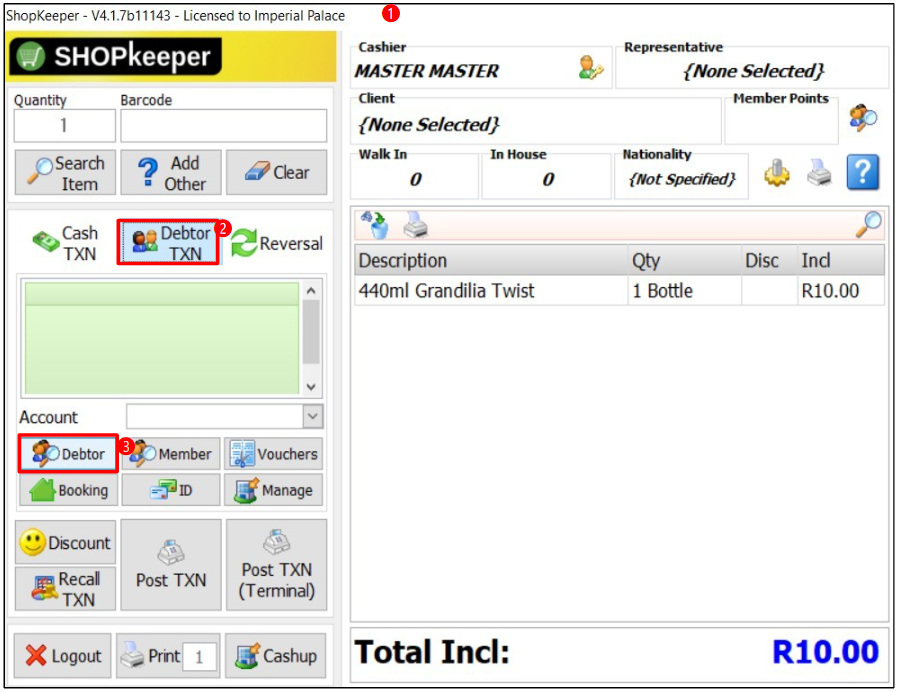Viewport: 898px width, 692px height.
Task: Clear the barcode entry
Action: [277, 173]
